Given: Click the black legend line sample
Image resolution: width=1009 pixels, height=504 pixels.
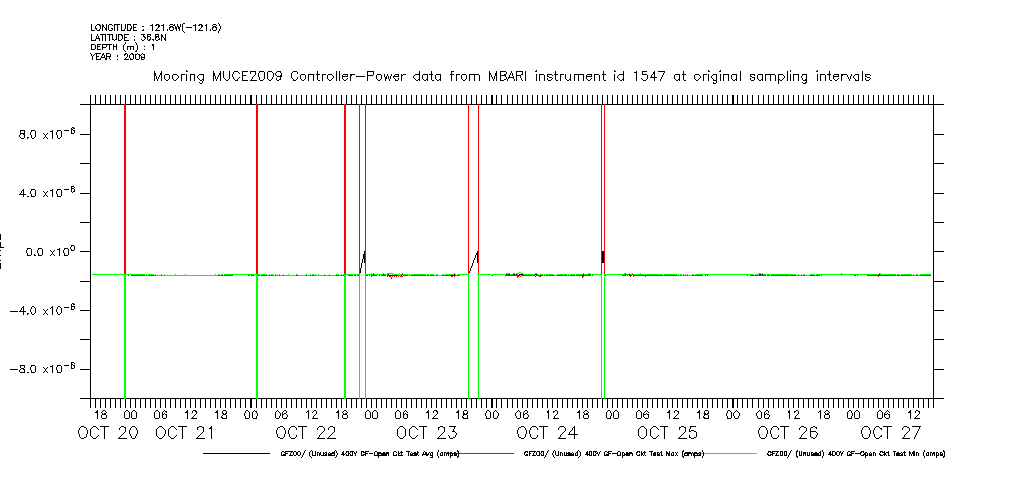Looking at the screenshot, I should (237, 454).
